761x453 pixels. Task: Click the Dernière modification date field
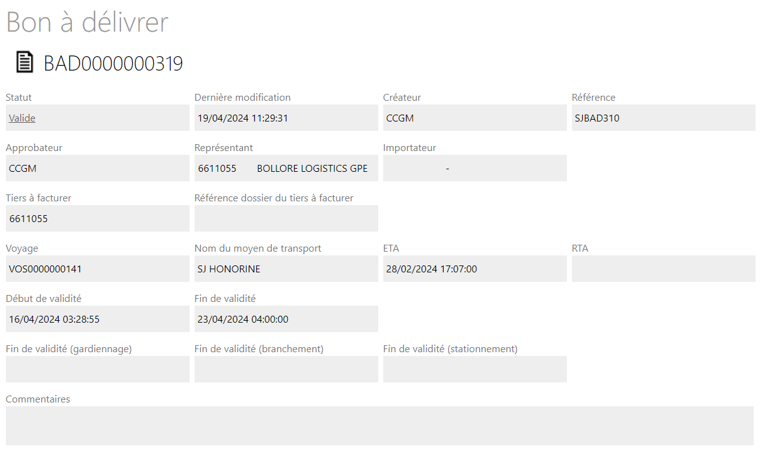pos(286,118)
